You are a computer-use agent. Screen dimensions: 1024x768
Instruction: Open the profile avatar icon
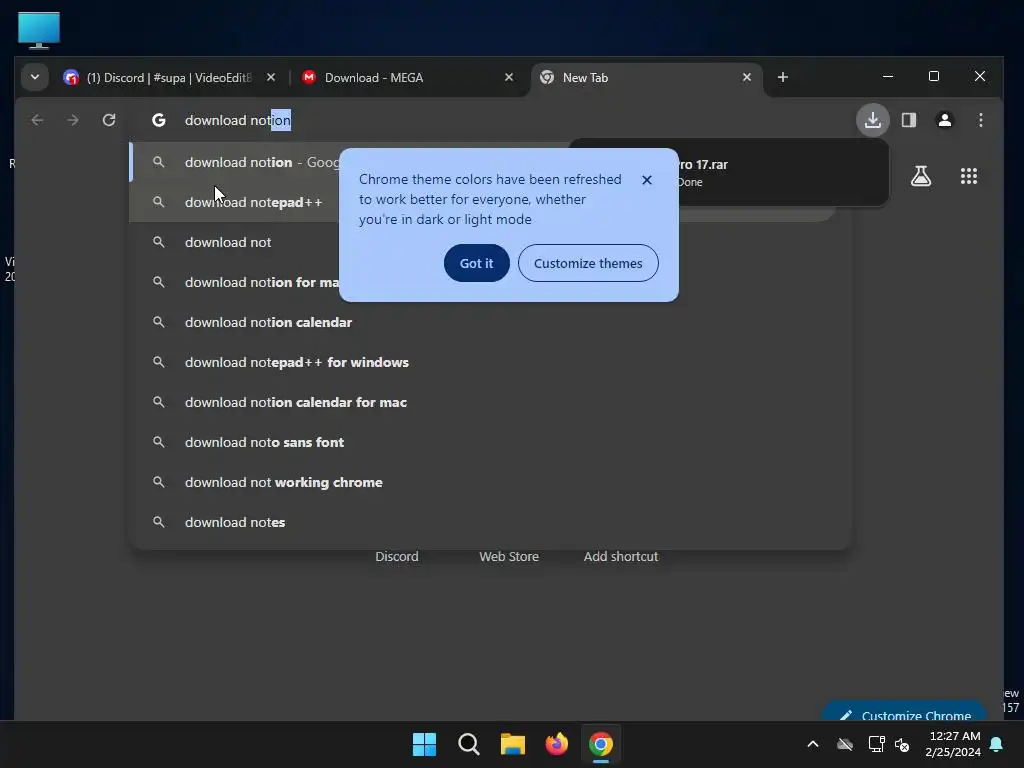[x=944, y=120]
